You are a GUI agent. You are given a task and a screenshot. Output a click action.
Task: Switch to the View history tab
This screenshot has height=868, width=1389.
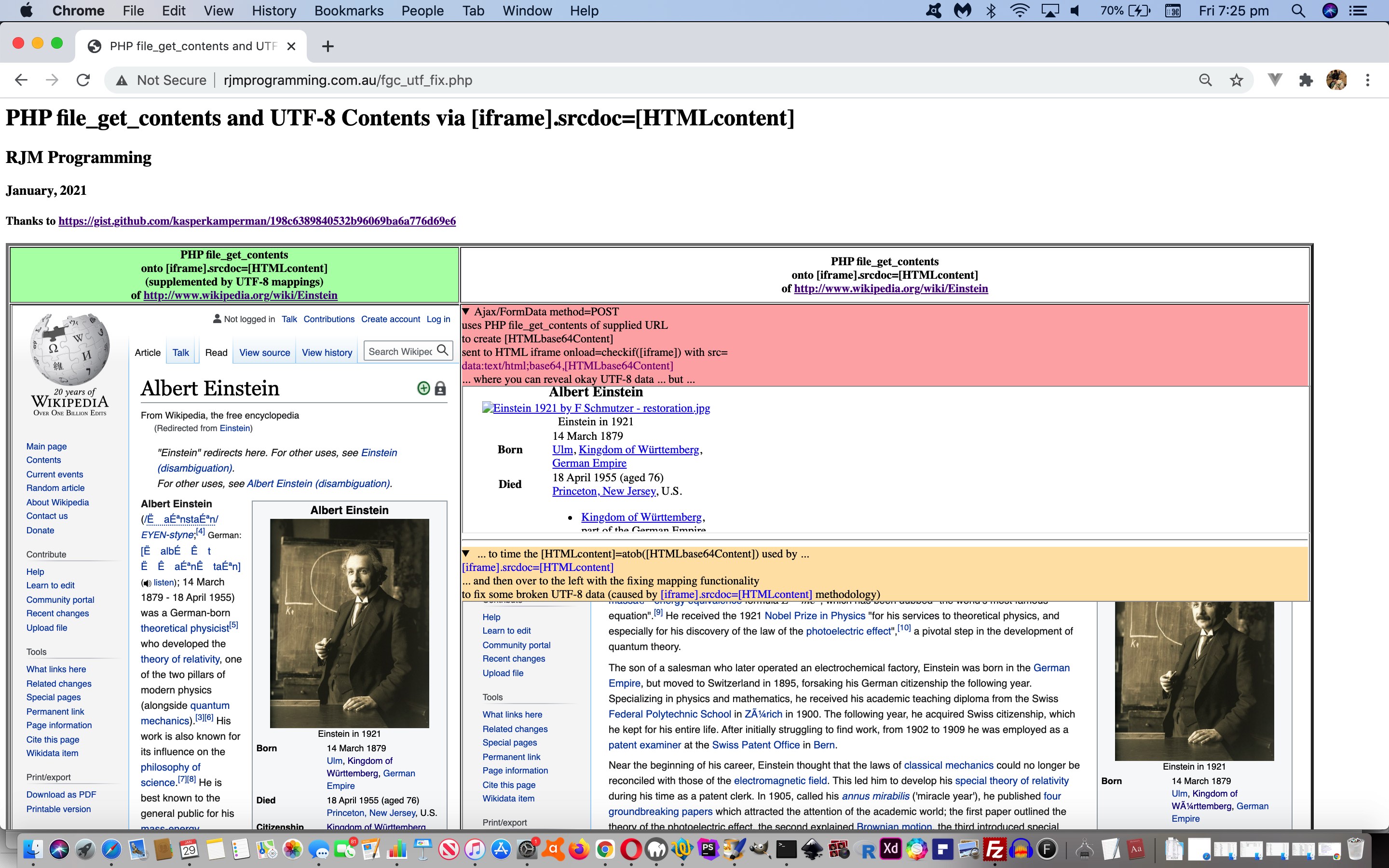pyautogui.click(x=327, y=353)
